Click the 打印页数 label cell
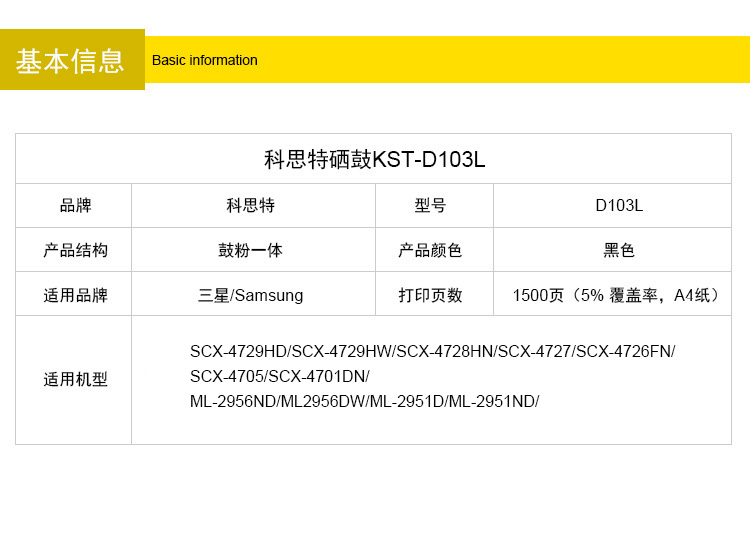The image size is (750, 533). point(431,295)
